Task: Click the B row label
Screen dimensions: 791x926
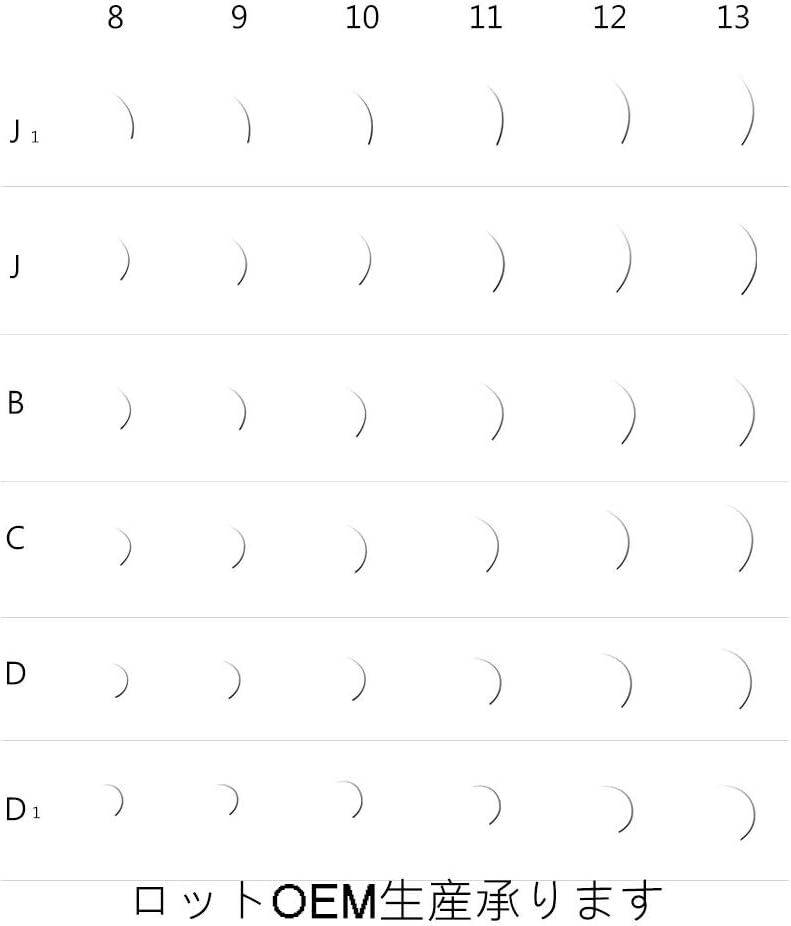Action: [15, 403]
